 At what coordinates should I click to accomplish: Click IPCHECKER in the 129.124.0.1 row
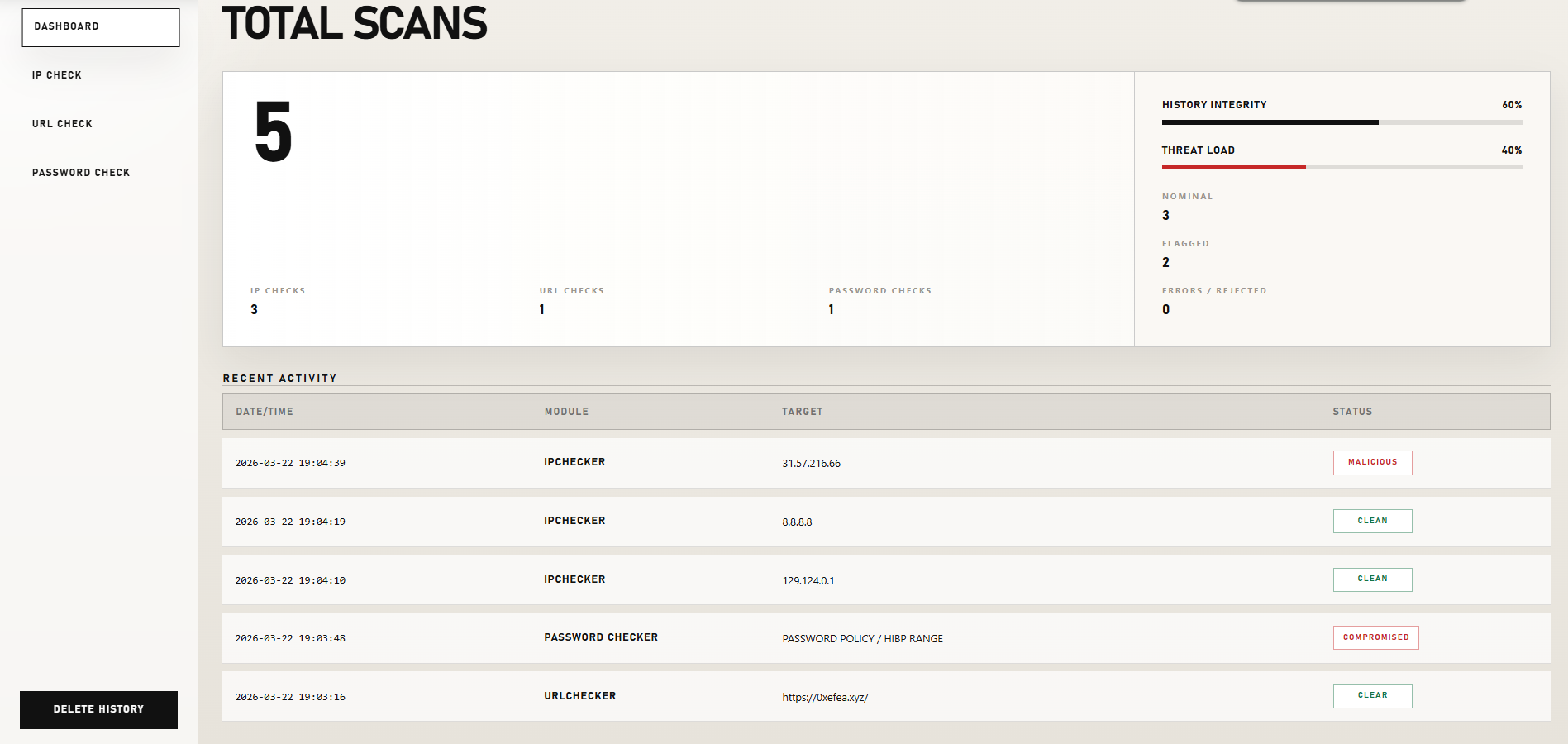tap(574, 579)
